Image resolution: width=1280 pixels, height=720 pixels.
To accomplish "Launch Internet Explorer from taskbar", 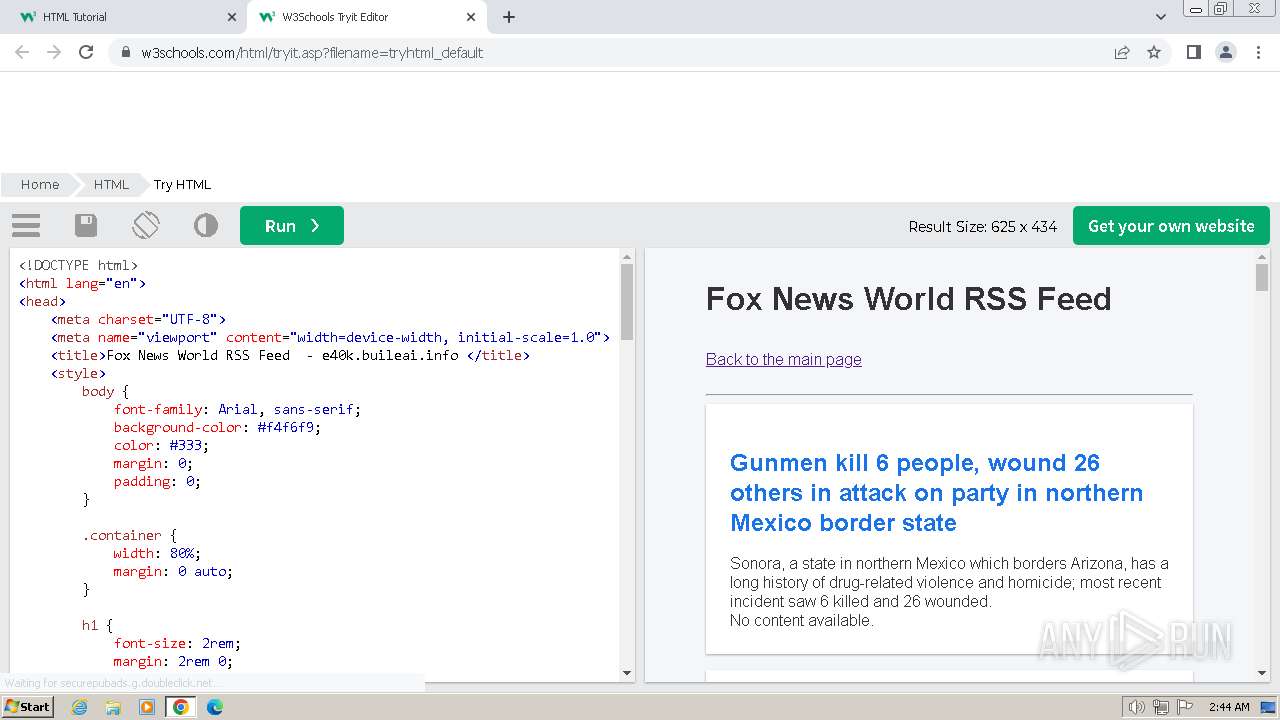I will tap(79, 707).
